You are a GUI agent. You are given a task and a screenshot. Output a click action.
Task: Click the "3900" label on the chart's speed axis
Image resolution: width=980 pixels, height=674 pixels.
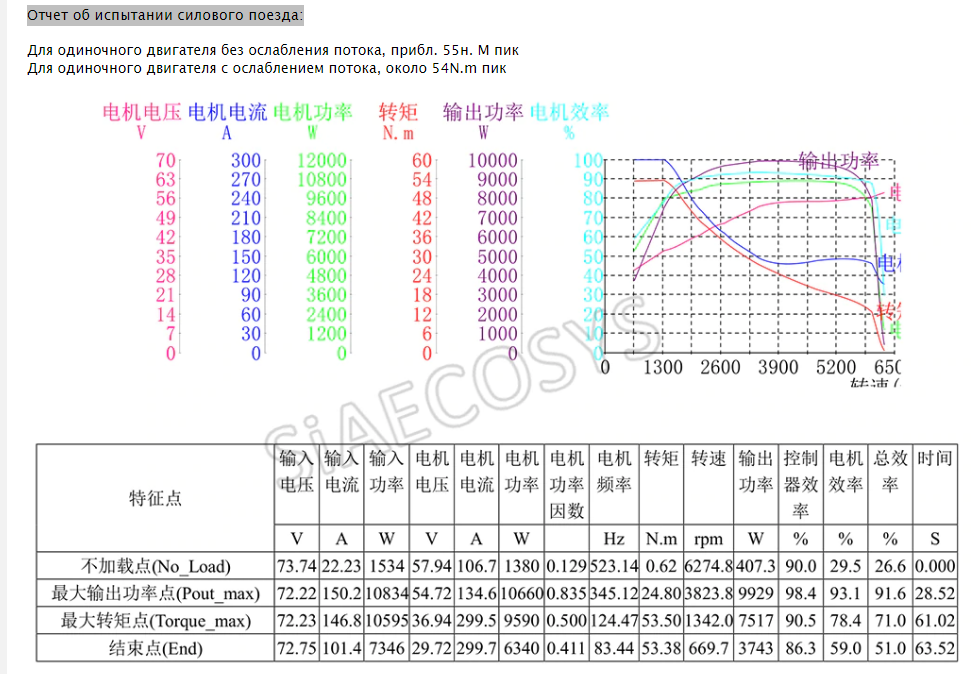(778, 367)
